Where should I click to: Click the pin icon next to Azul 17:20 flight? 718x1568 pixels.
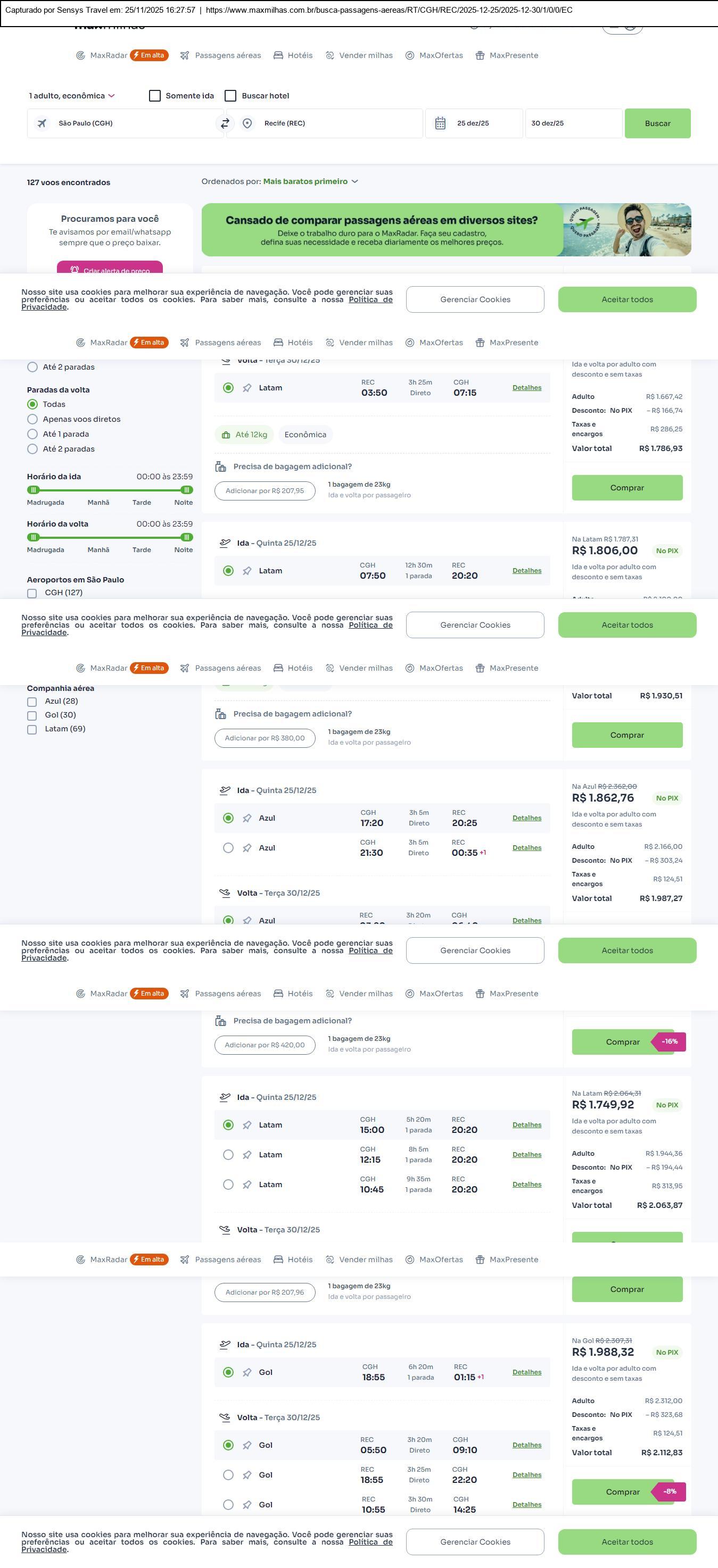(x=247, y=818)
